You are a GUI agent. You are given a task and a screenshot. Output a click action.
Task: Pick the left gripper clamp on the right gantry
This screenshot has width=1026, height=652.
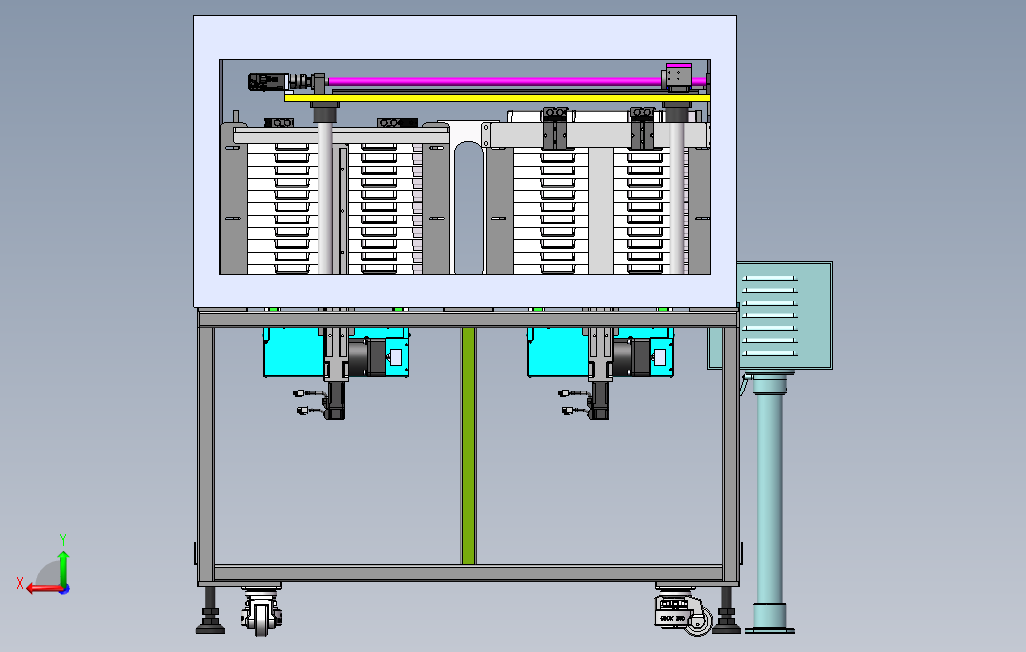556,128
